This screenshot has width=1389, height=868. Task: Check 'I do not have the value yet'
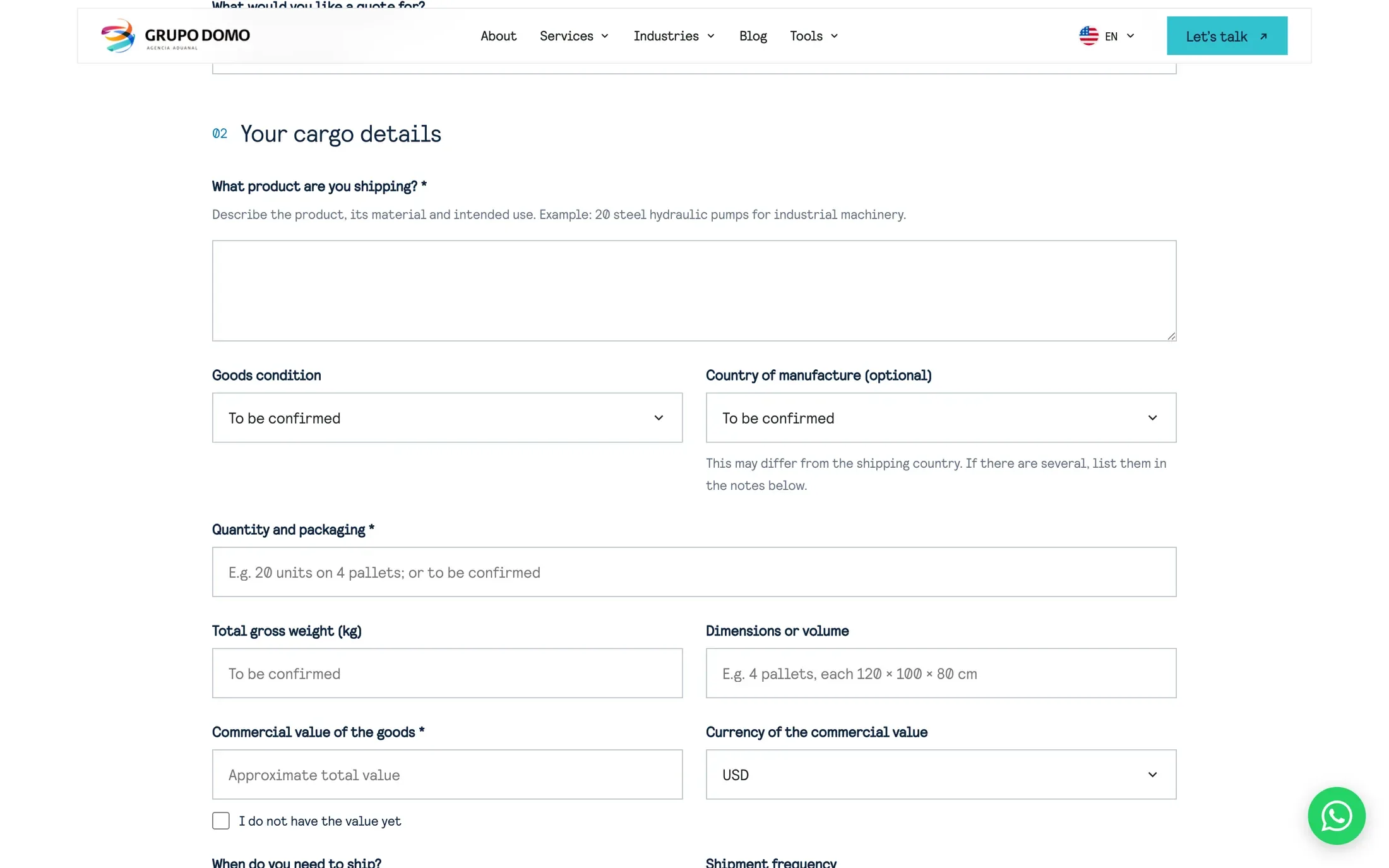click(x=220, y=821)
